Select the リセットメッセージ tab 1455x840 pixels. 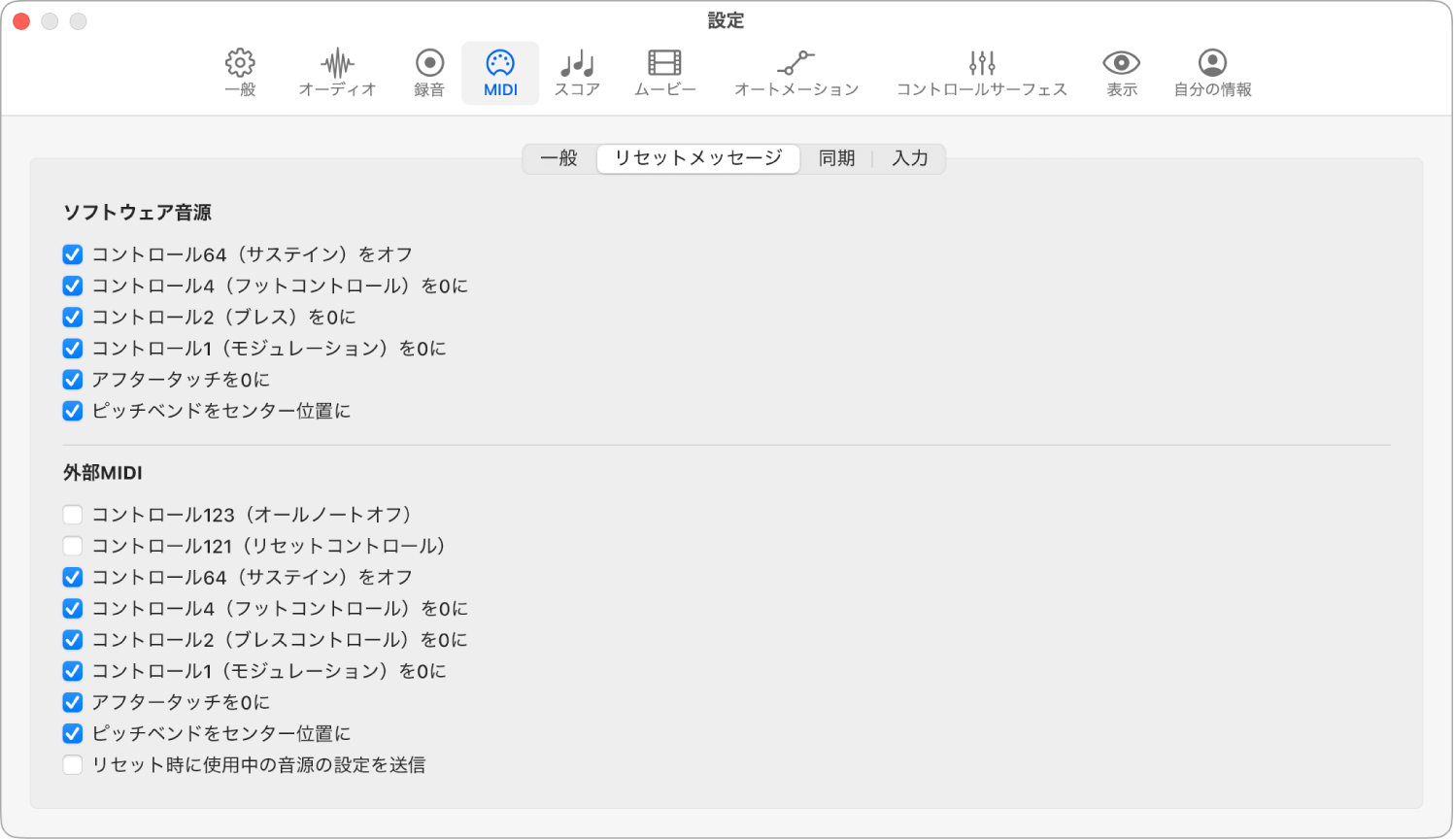tap(697, 158)
